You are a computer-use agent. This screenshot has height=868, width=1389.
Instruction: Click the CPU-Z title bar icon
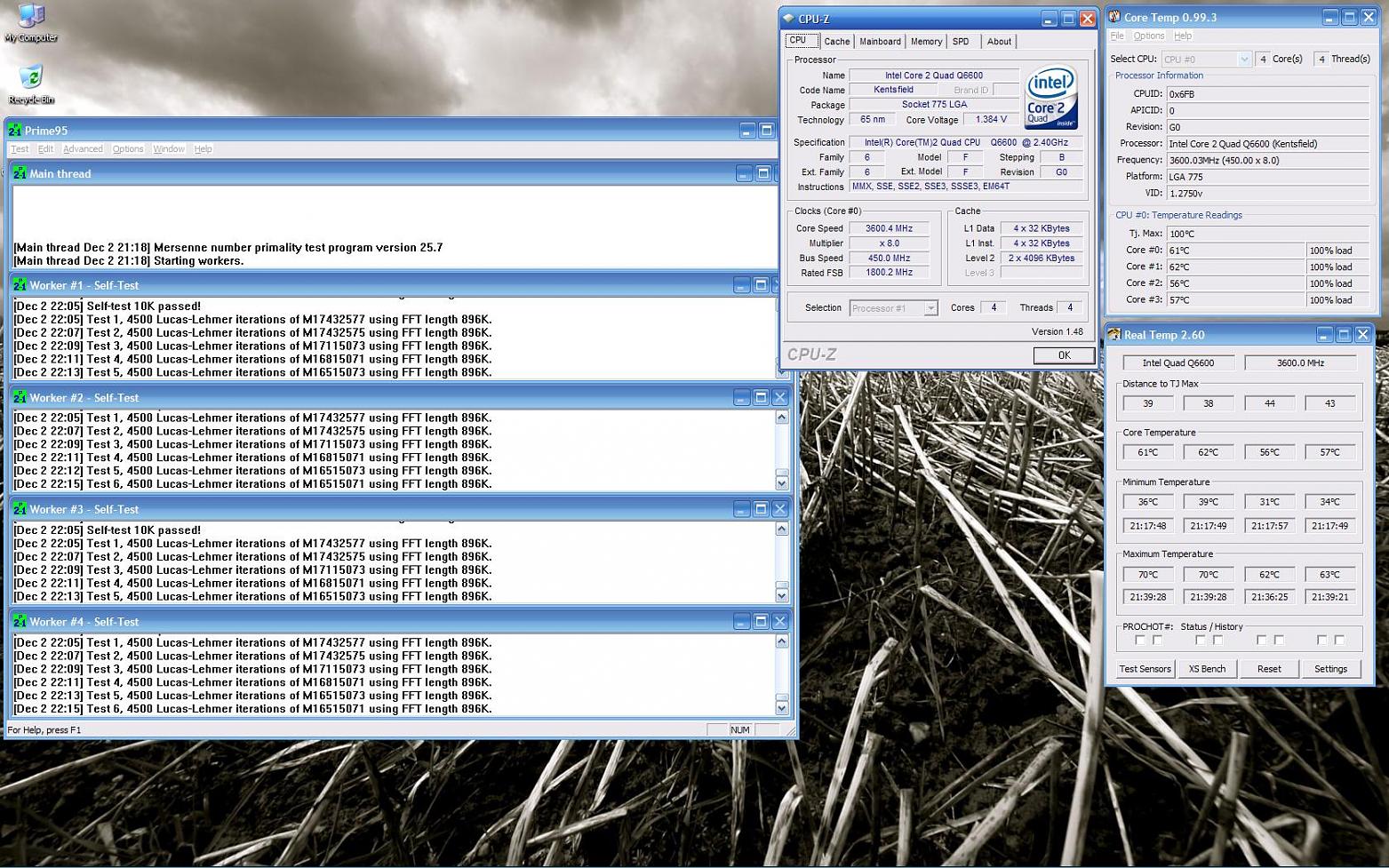point(788,19)
